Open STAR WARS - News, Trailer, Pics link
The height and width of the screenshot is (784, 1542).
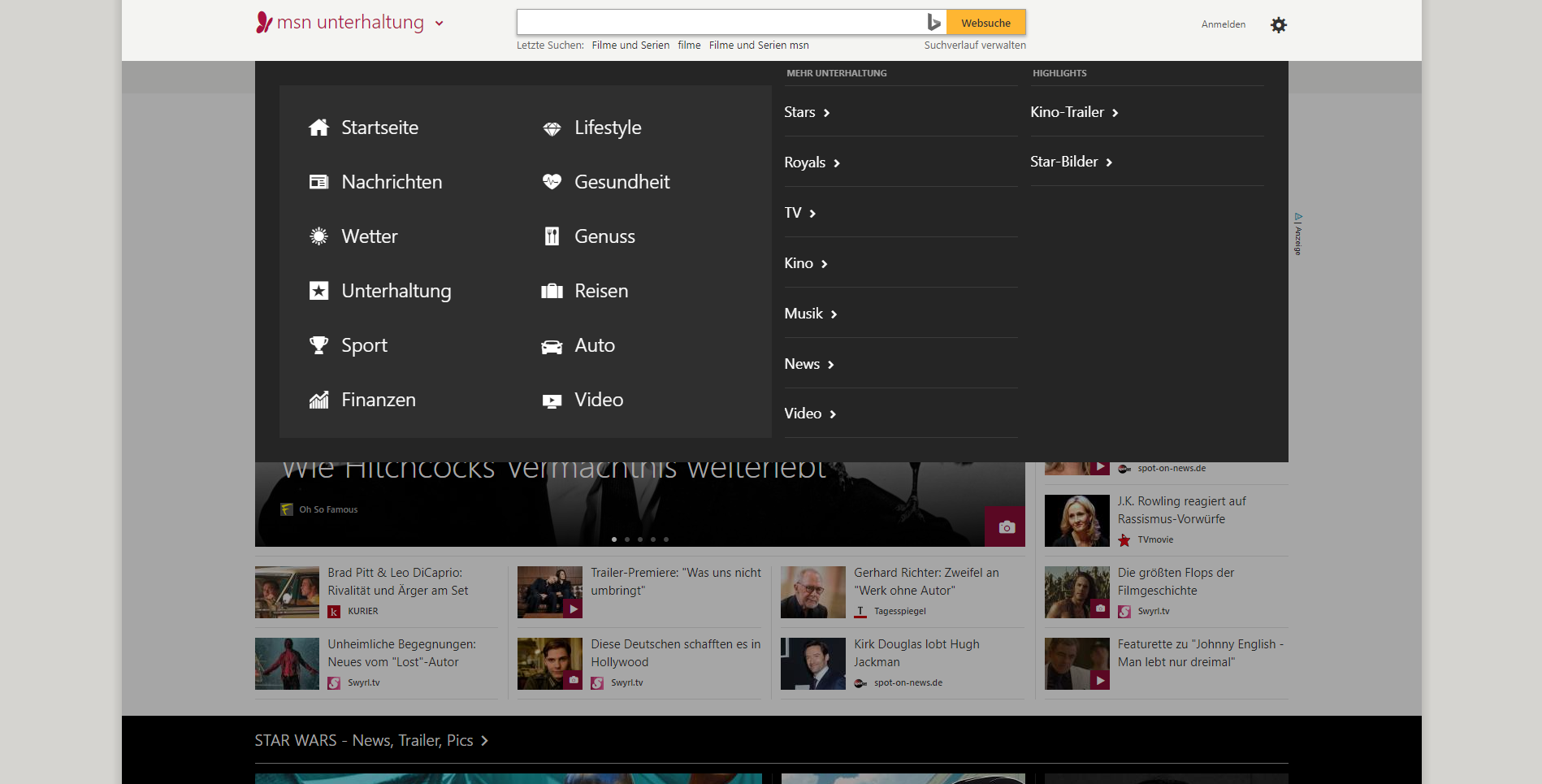[371, 741]
